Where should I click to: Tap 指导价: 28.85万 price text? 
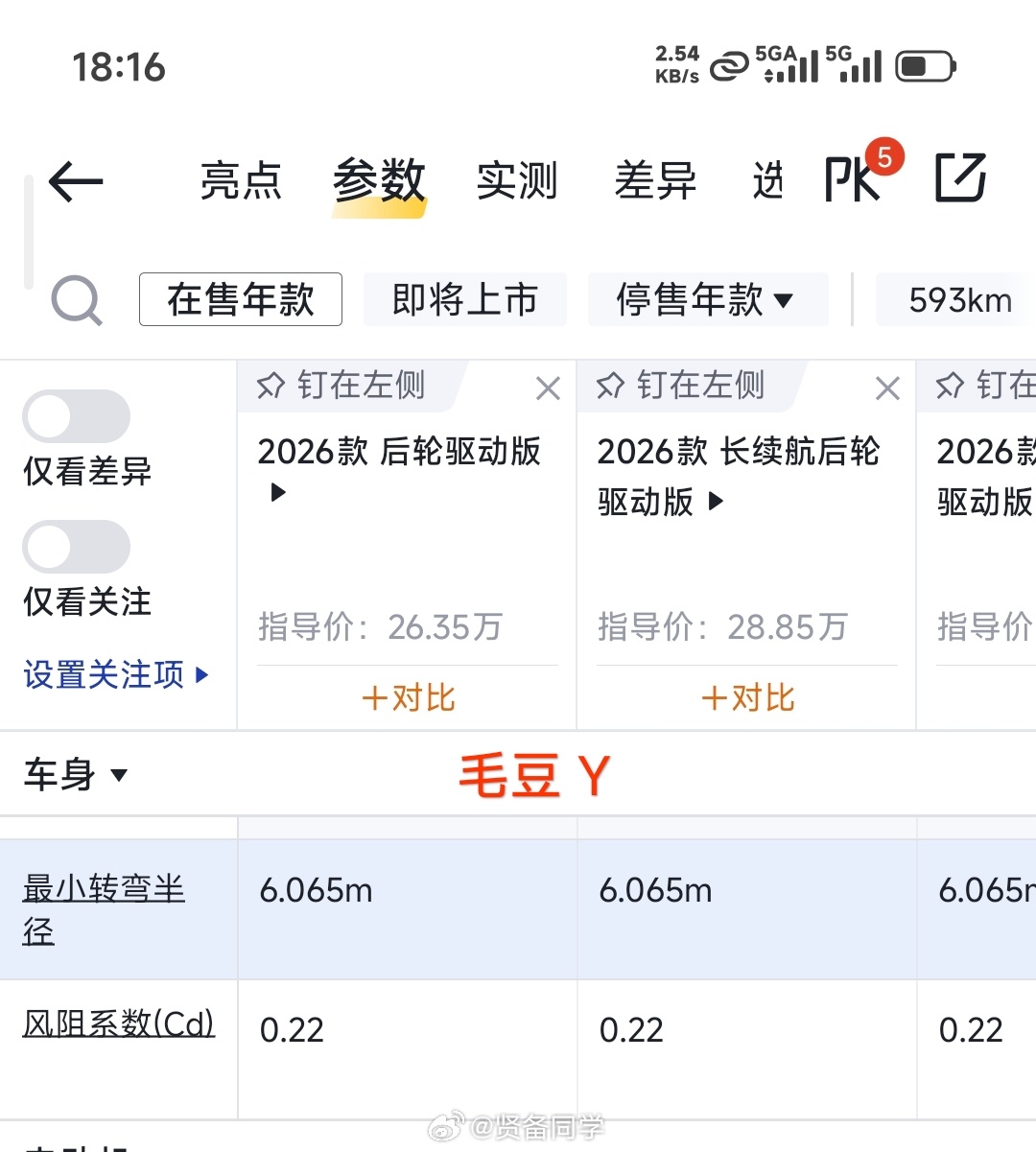click(722, 626)
